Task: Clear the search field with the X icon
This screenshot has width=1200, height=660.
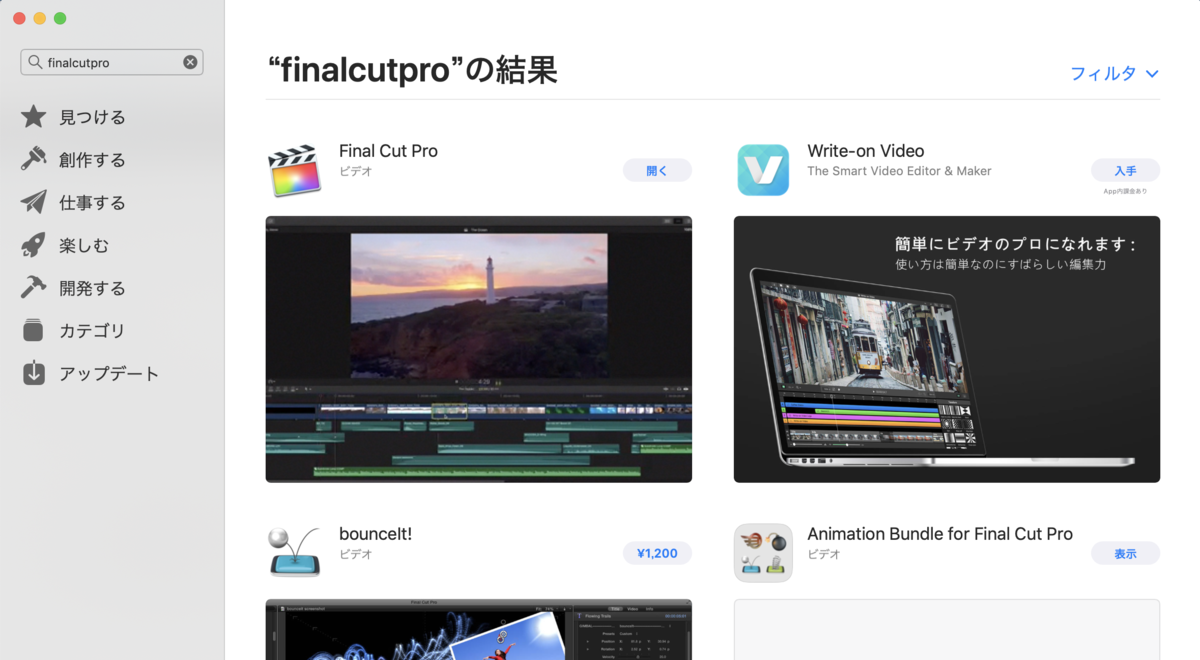Action: point(189,61)
